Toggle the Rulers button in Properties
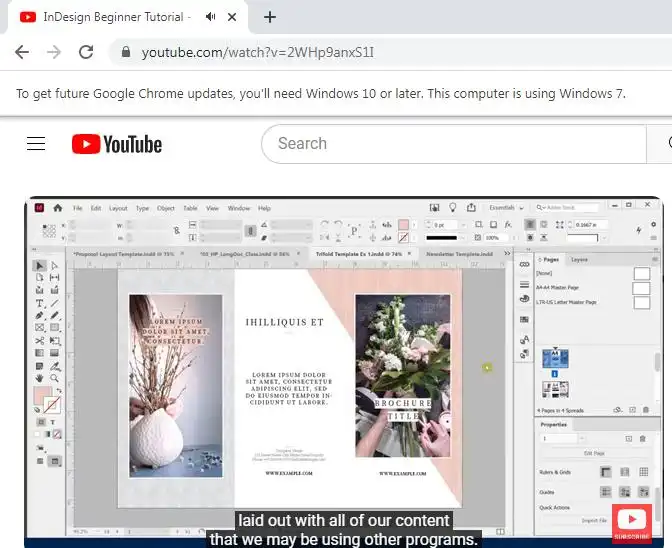 tap(606, 472)
